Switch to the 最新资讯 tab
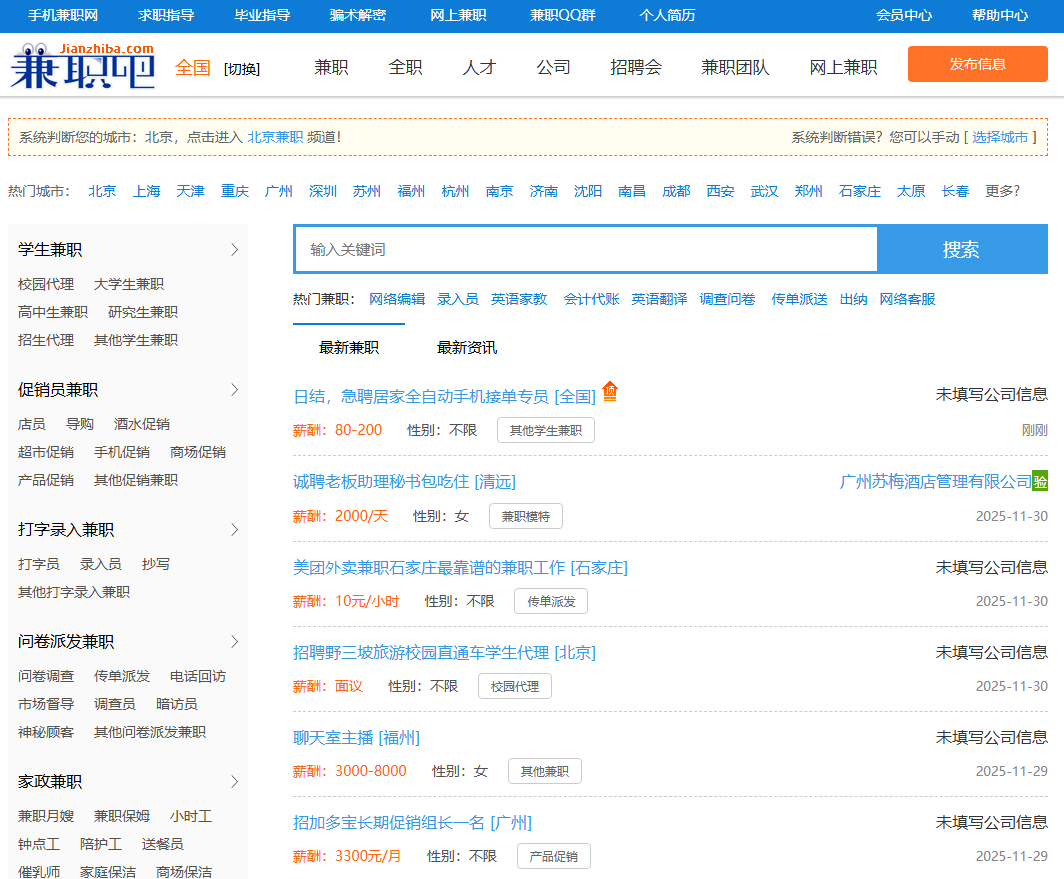The height and width of the screenshot is (879, 1064). [x=467, y=347]
